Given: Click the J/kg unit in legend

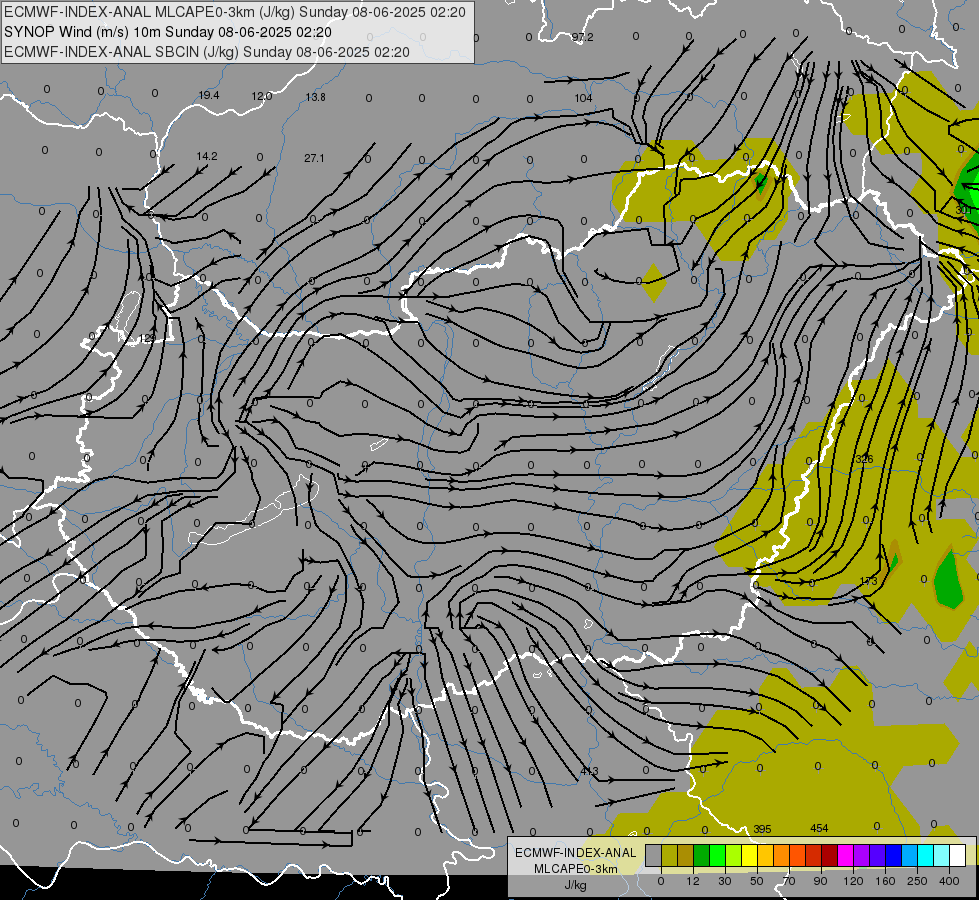Looking at the screenshot, I should tap(575, 885).
